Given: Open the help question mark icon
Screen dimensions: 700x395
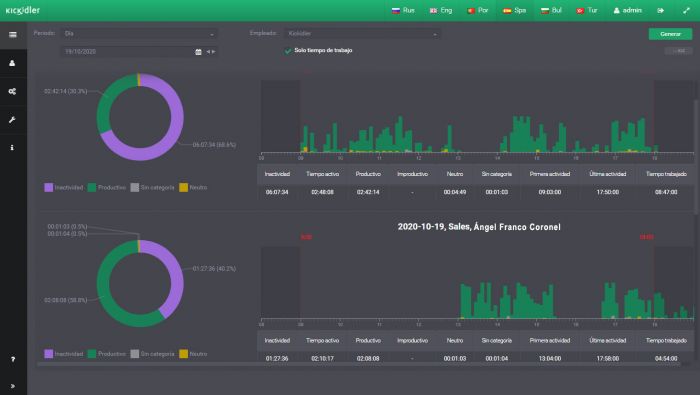Looking at the screenshot, I should pyautogui.click(x=12, y=359).
